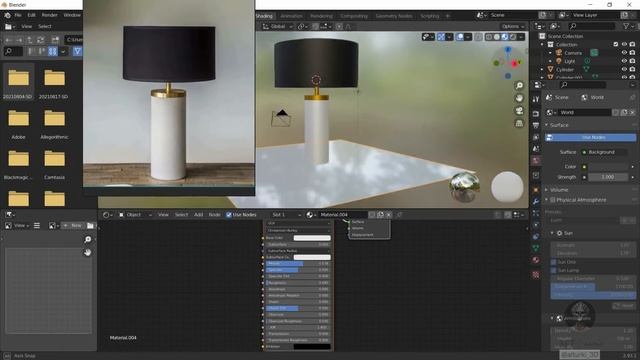Switch to the Rendering workspace tab

click(321, 16)
